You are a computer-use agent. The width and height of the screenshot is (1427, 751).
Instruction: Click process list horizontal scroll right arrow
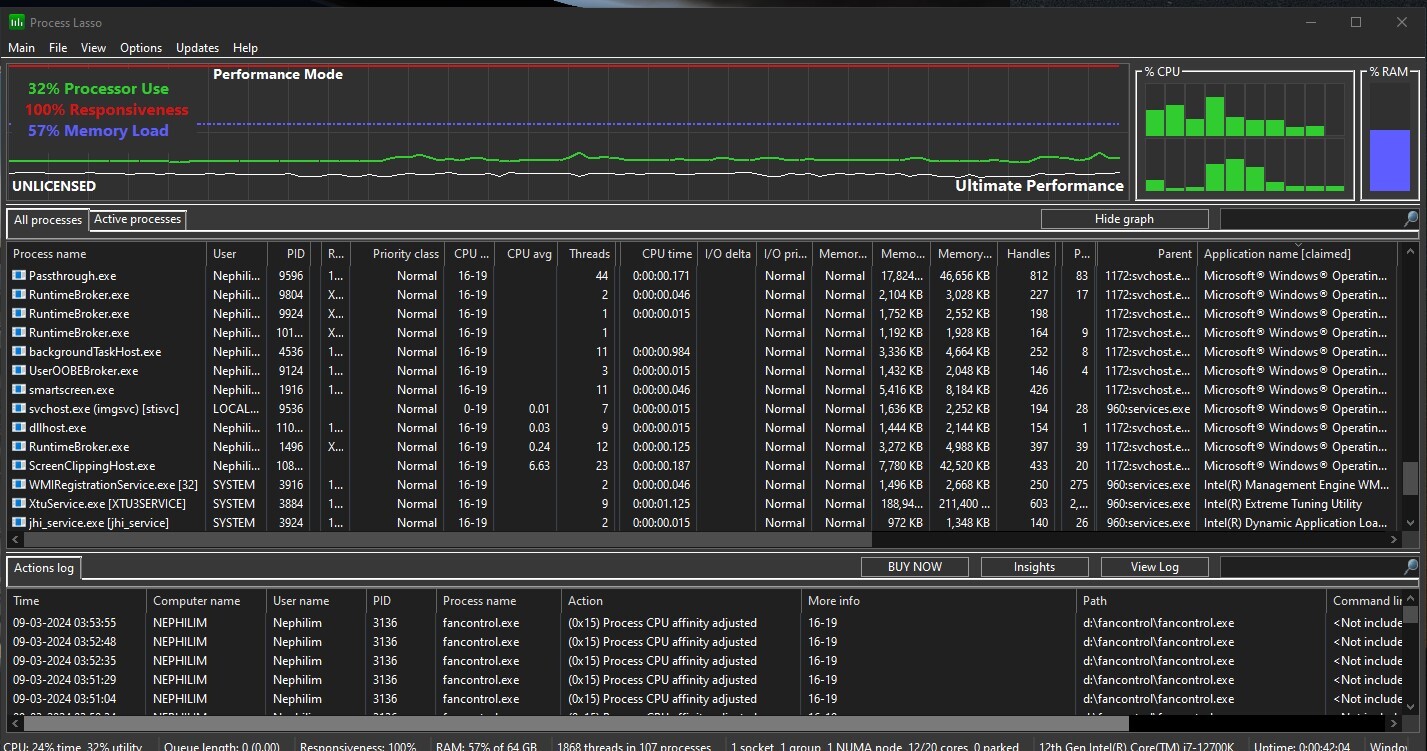pos(1395,539)
